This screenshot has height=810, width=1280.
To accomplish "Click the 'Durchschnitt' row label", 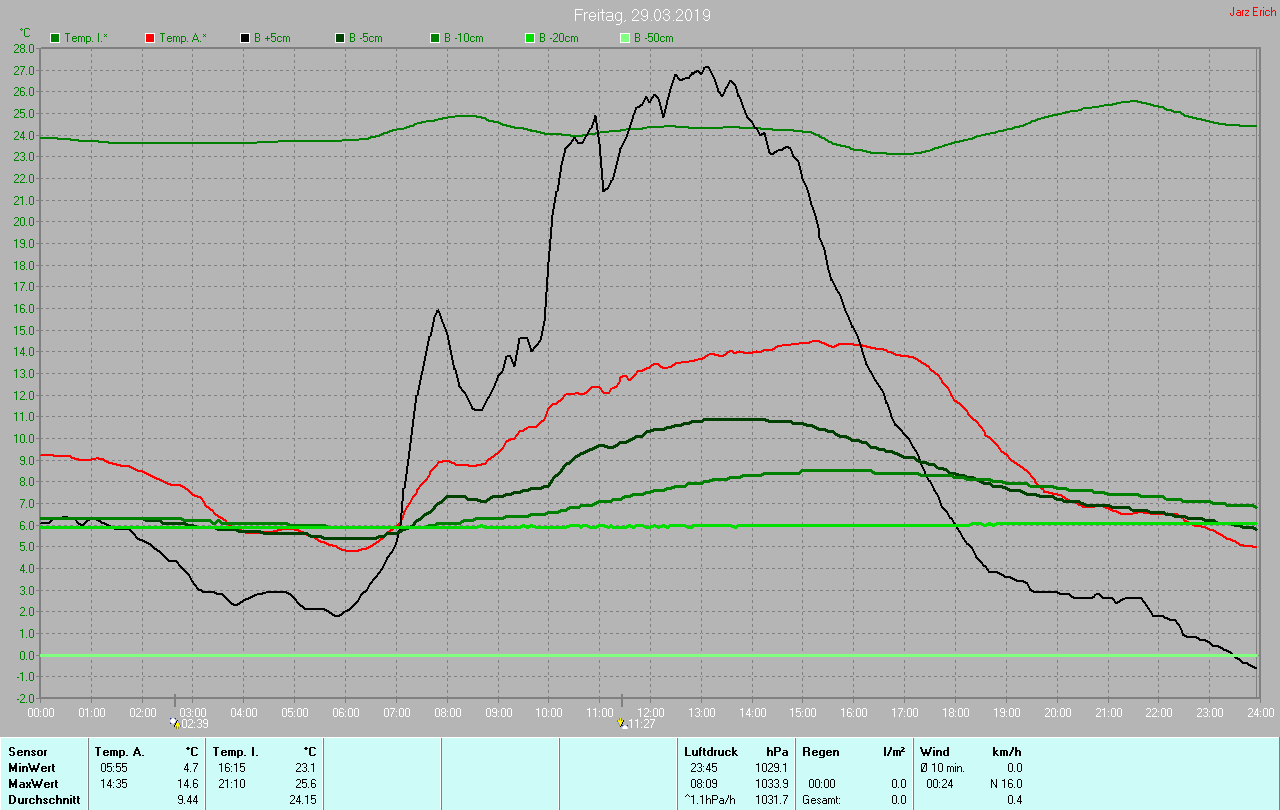I will click(x=44, y=799).
